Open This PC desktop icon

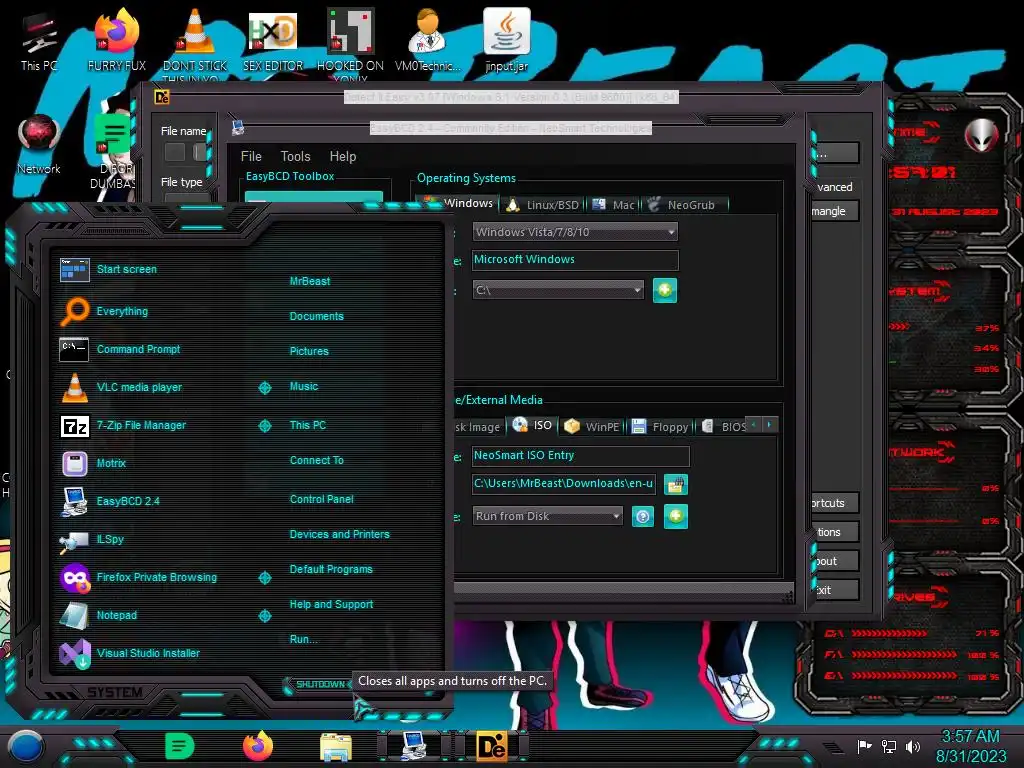pos(38,40)
